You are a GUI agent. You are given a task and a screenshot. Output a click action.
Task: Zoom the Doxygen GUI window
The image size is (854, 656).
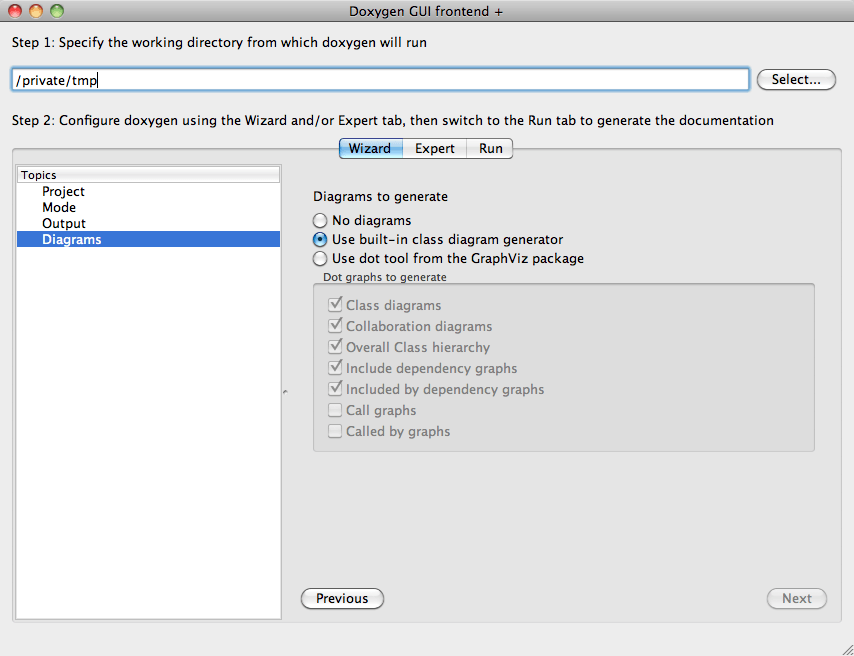coord(57,10)
